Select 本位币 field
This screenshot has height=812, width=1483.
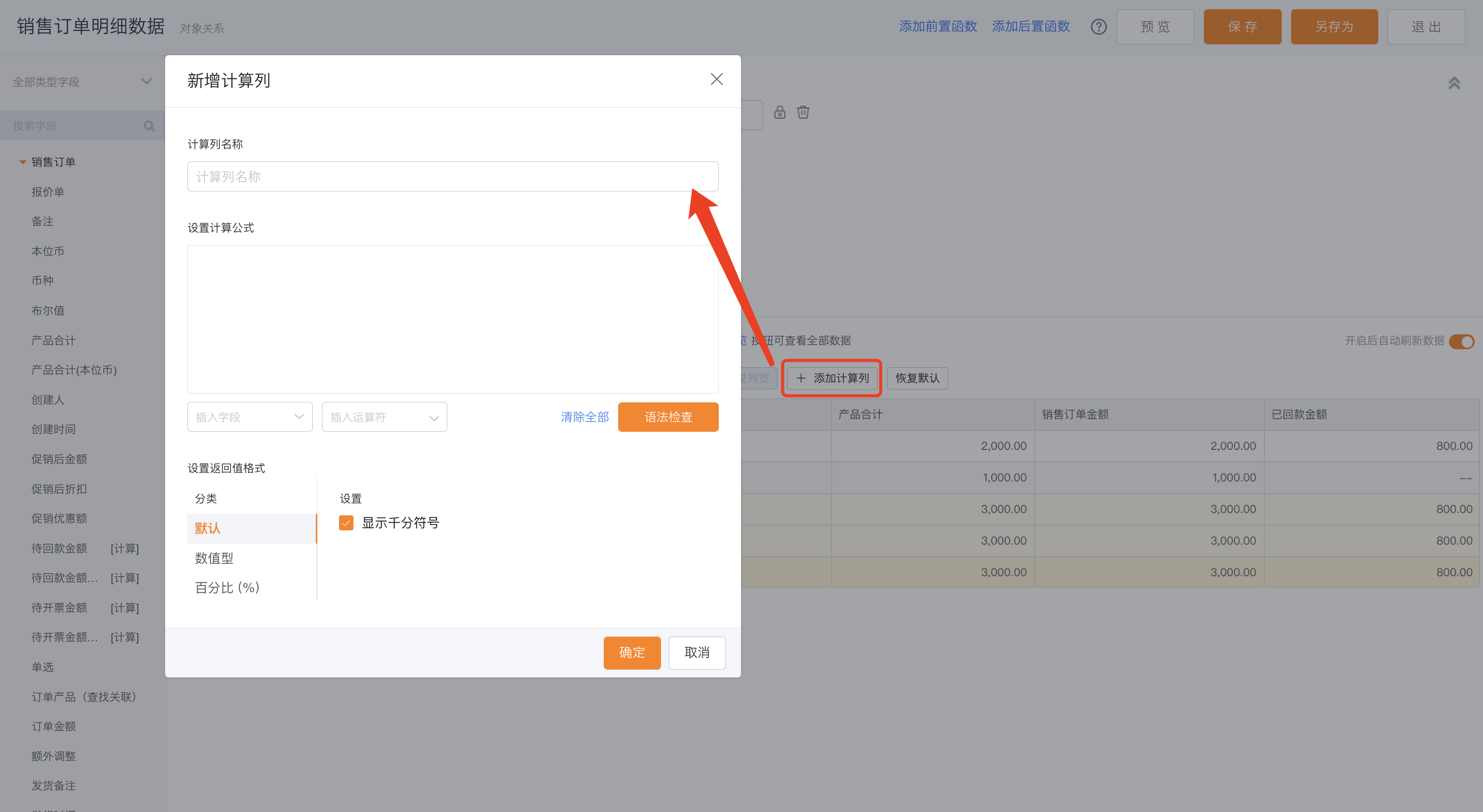(x=48, y=251)
